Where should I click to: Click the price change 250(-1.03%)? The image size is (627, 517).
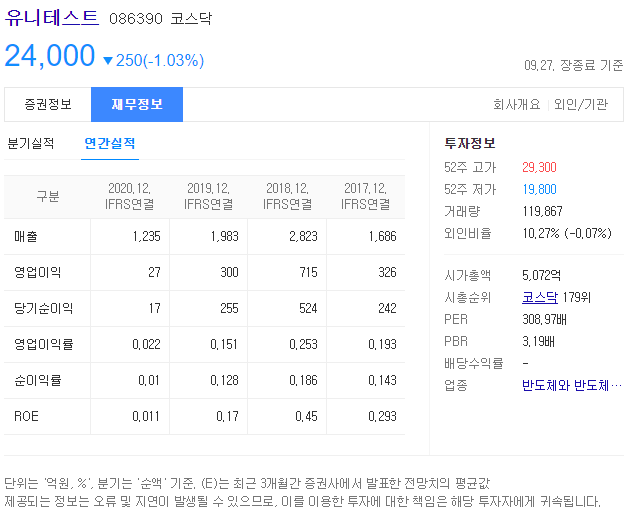point(160,60)
